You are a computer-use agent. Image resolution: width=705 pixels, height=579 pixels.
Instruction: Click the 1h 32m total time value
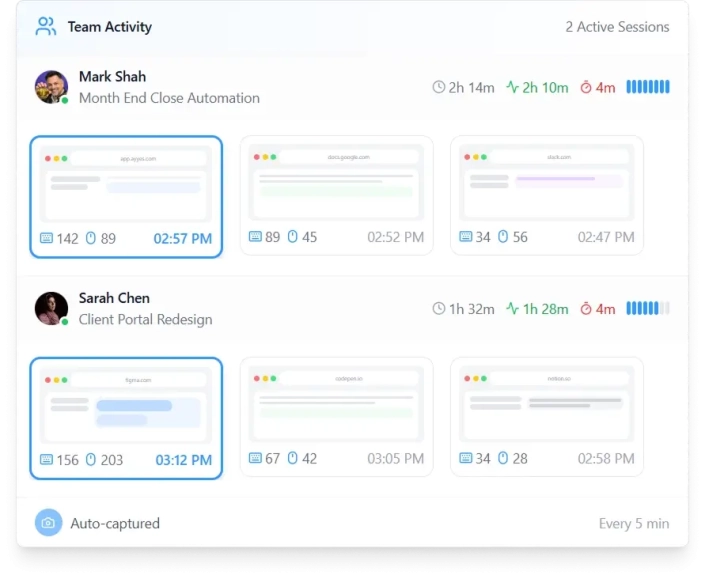[x=472, y=309]
